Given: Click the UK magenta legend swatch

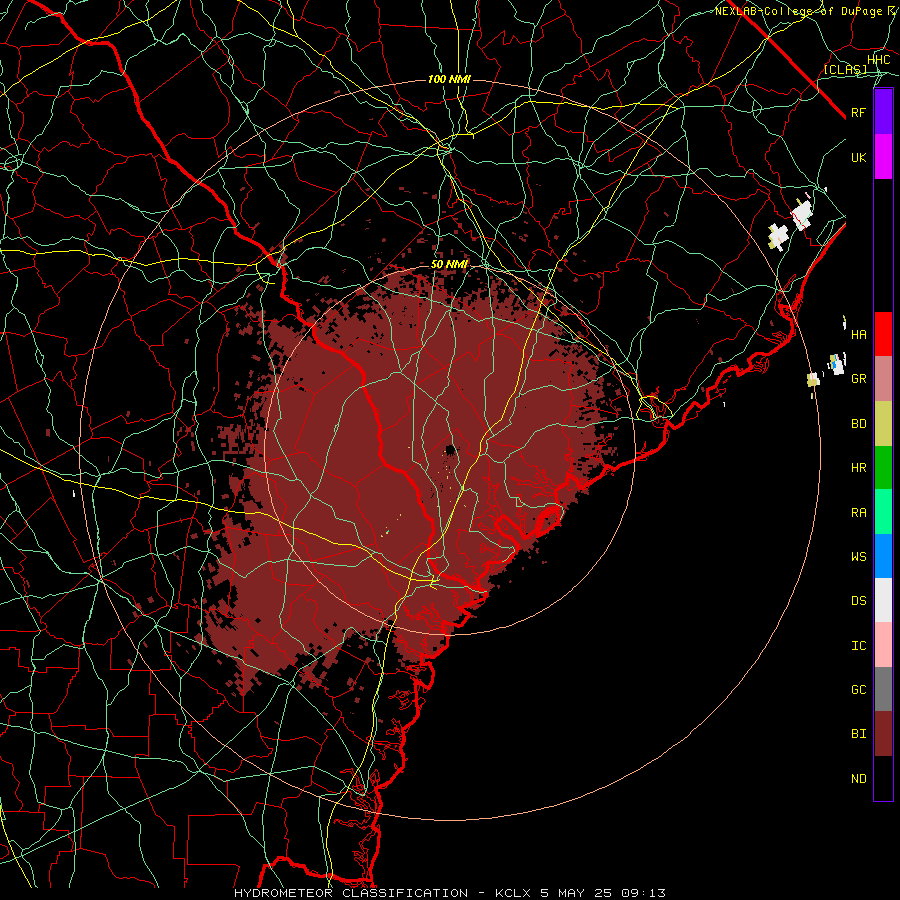Looking at the screenshot, I should pyautogui.click(x=883, y=157).
